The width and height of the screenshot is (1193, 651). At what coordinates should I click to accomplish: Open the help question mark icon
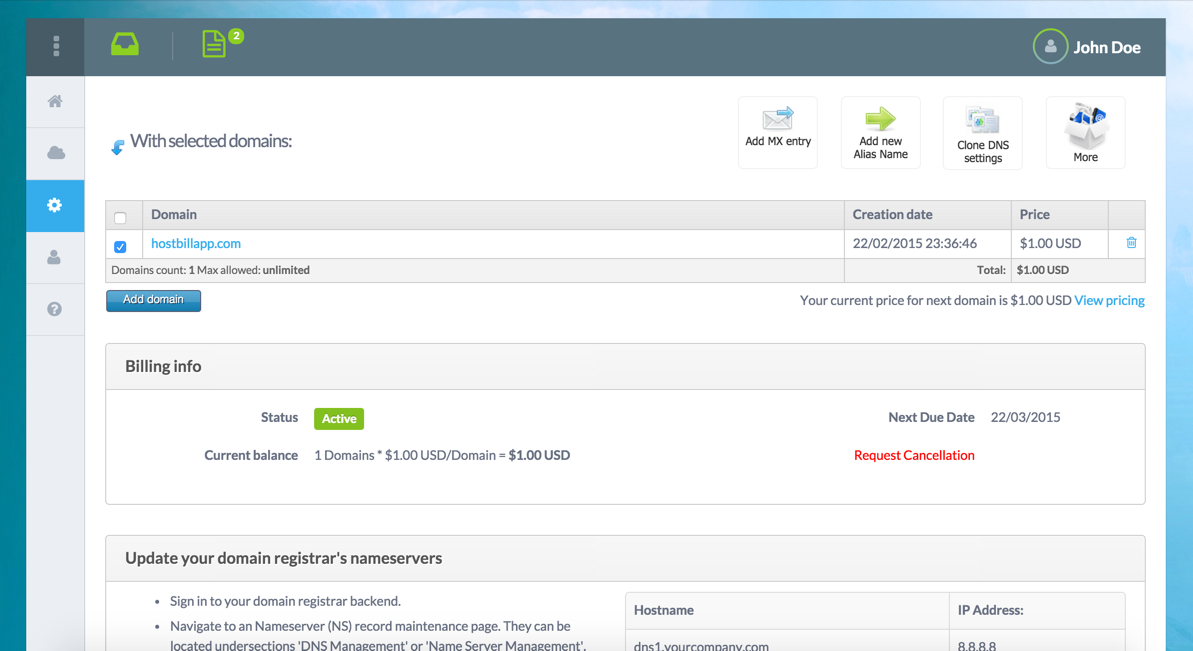point(55,310)
